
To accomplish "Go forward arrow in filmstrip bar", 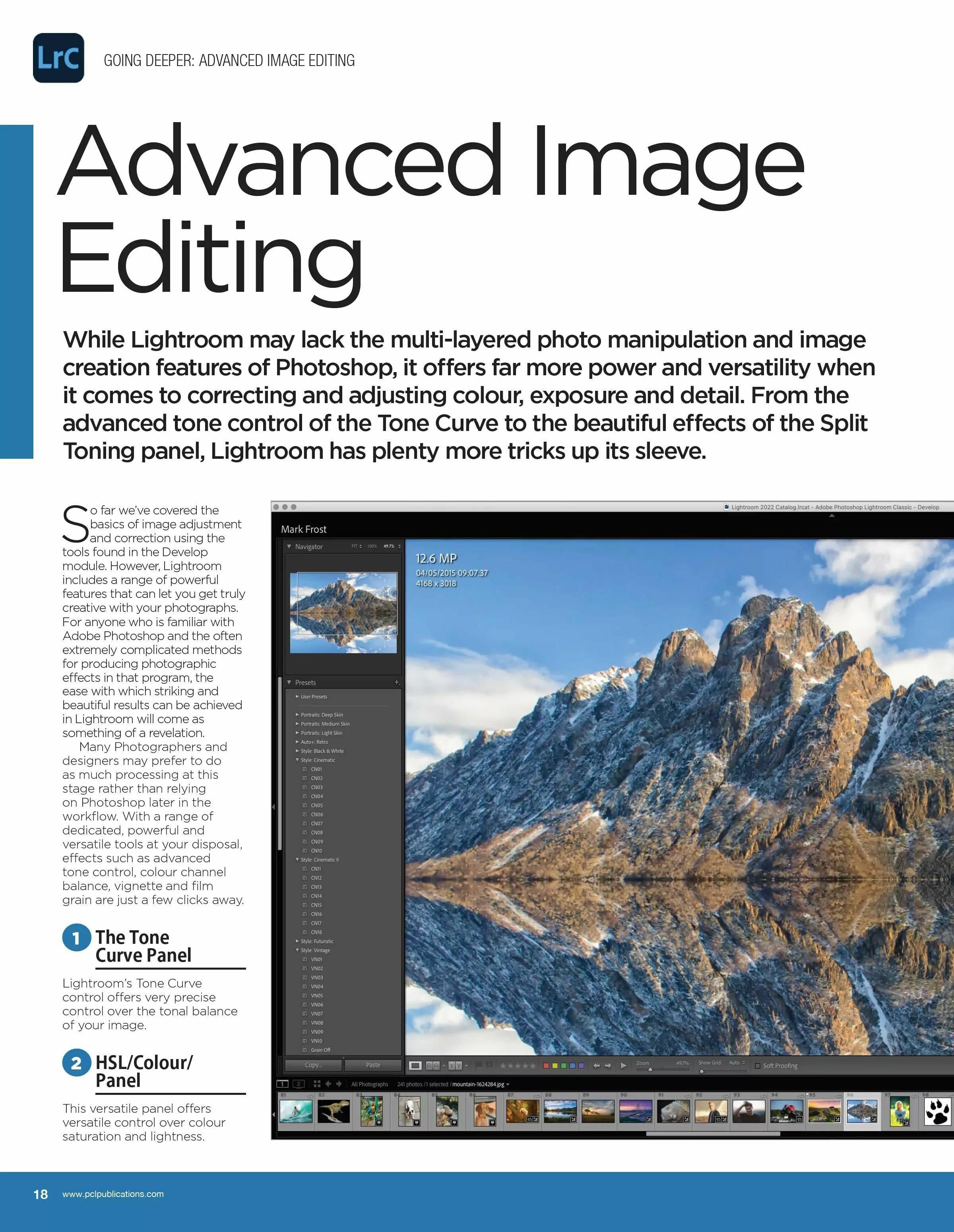I will [339, 1084].
